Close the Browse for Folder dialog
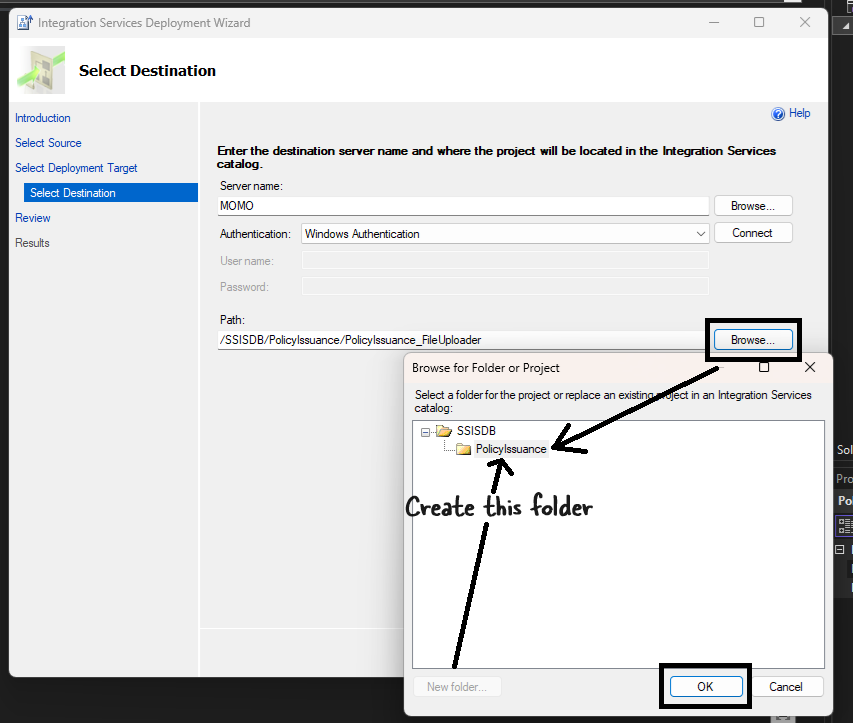Viewport: 853px width, 723px height. (x=810, y=367)
